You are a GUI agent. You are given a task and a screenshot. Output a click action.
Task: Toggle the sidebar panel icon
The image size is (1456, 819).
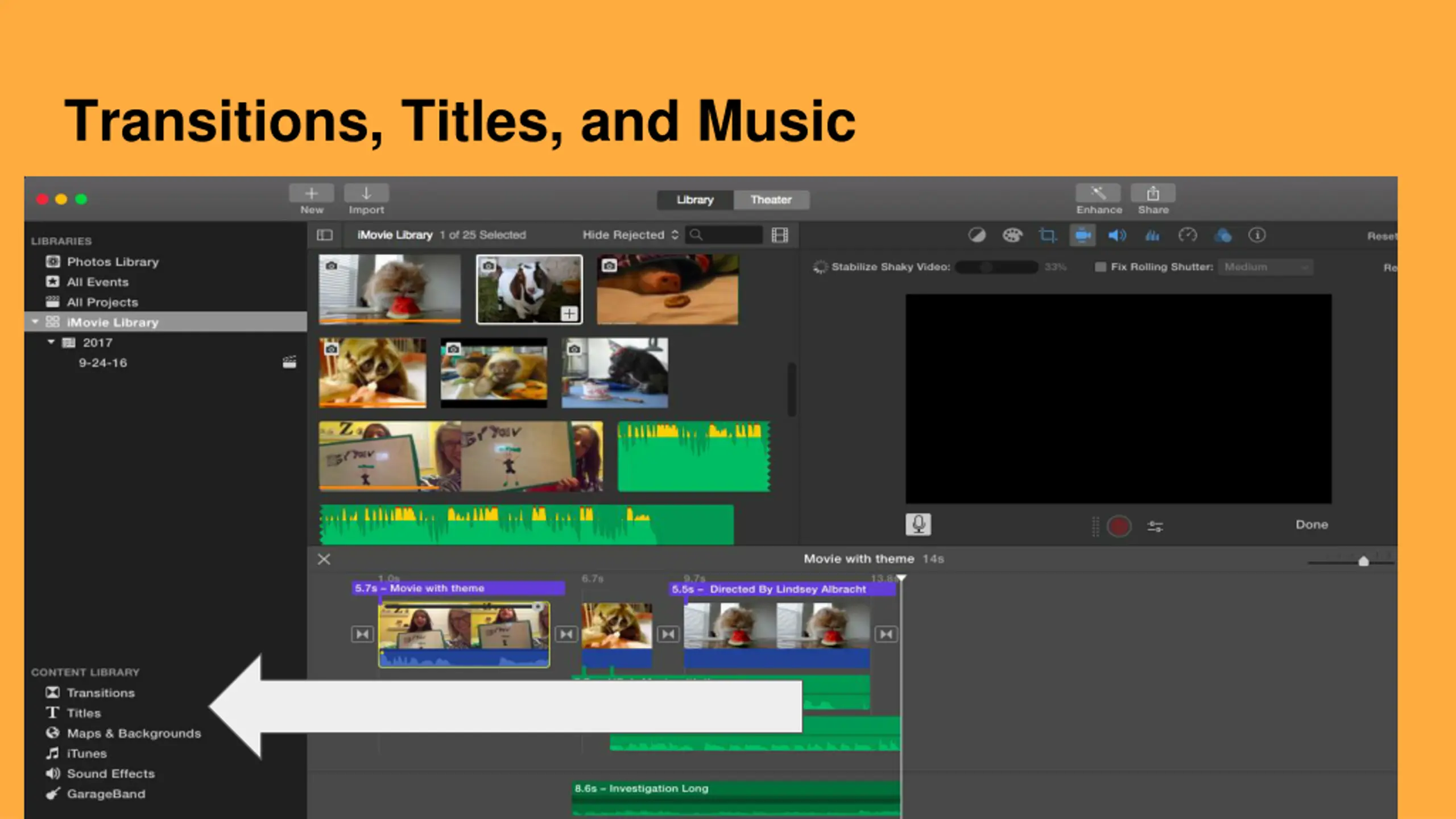(325, 235)
